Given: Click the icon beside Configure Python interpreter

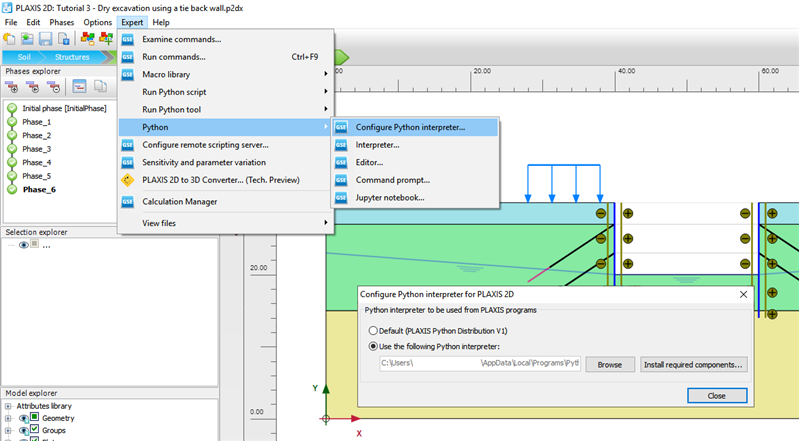Looking at the screenshot, I should pyautogui.click(x=341, y=127).
